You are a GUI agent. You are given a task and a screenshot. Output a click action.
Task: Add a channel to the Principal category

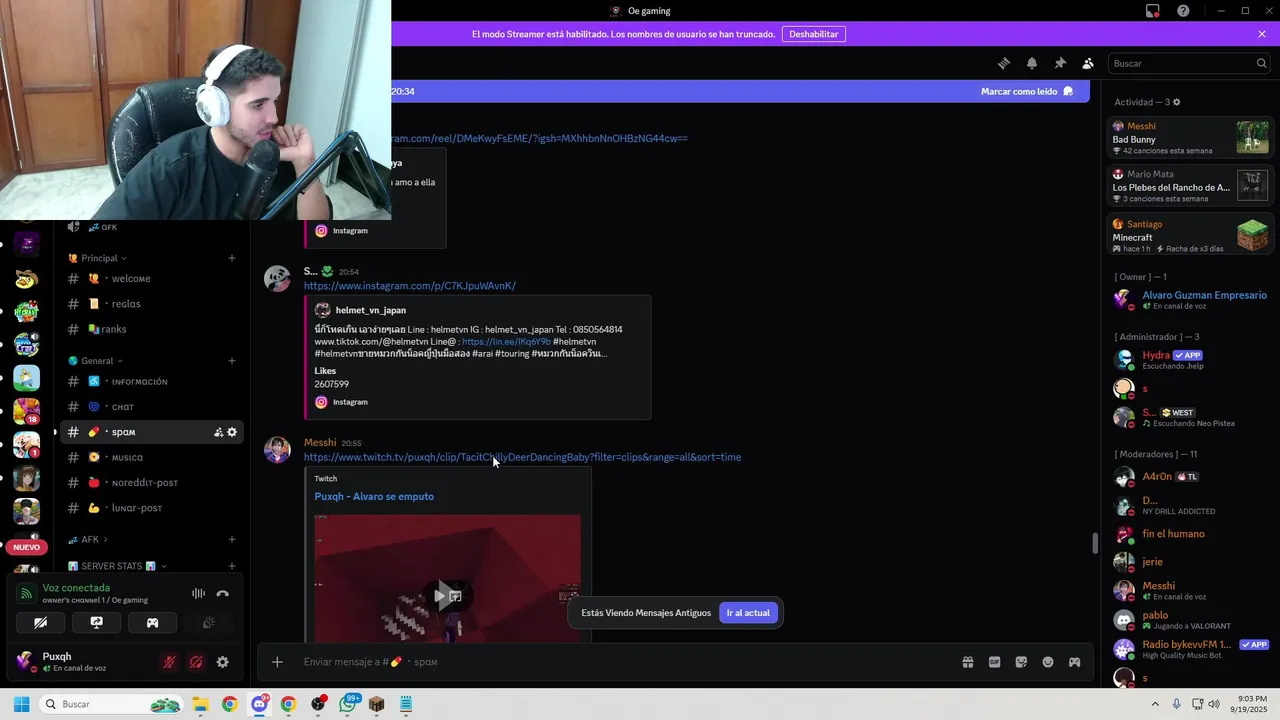(232, 258)
